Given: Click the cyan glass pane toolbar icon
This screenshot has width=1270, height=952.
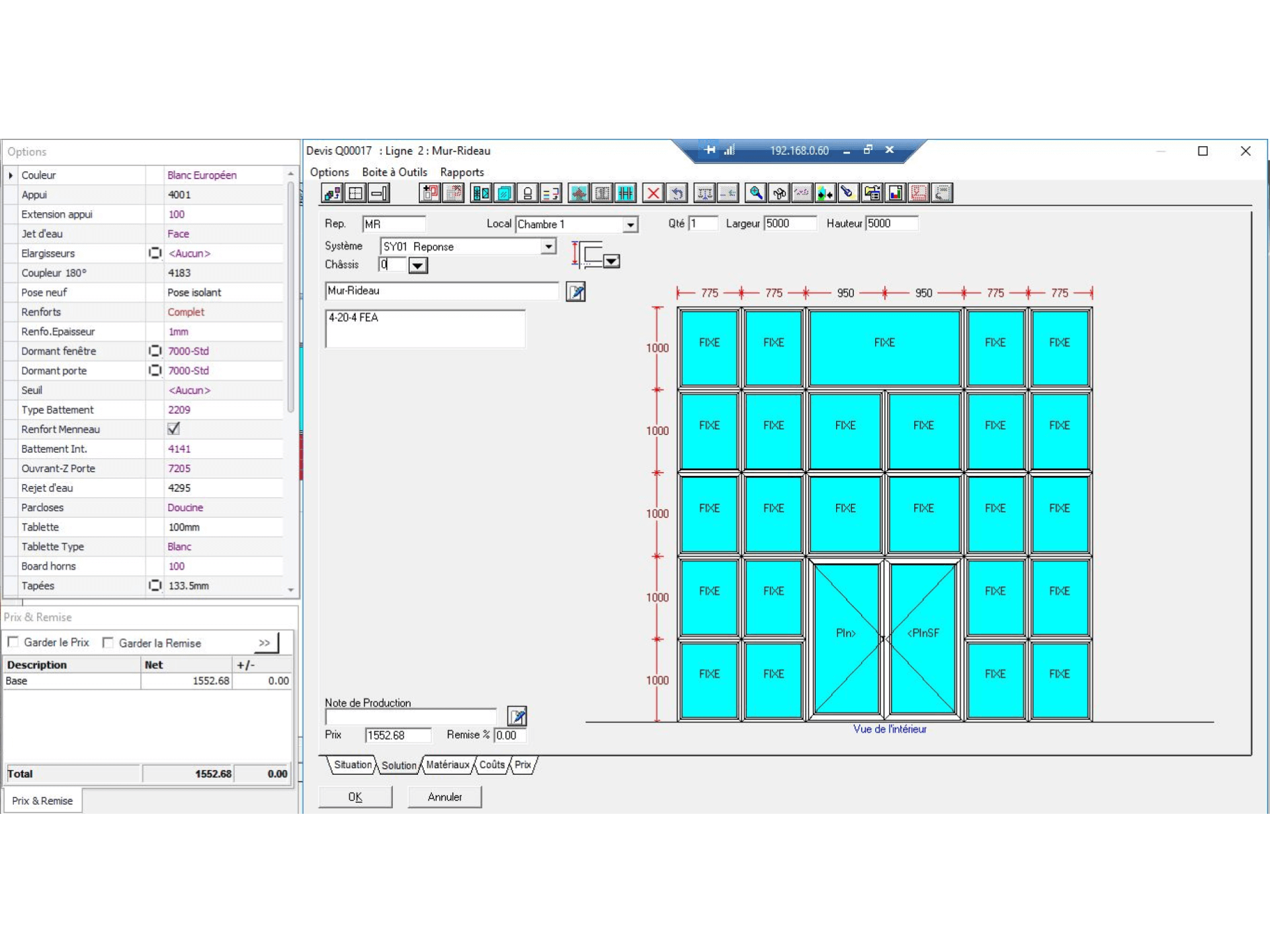Looking at the screenshot, I should 505,193.
